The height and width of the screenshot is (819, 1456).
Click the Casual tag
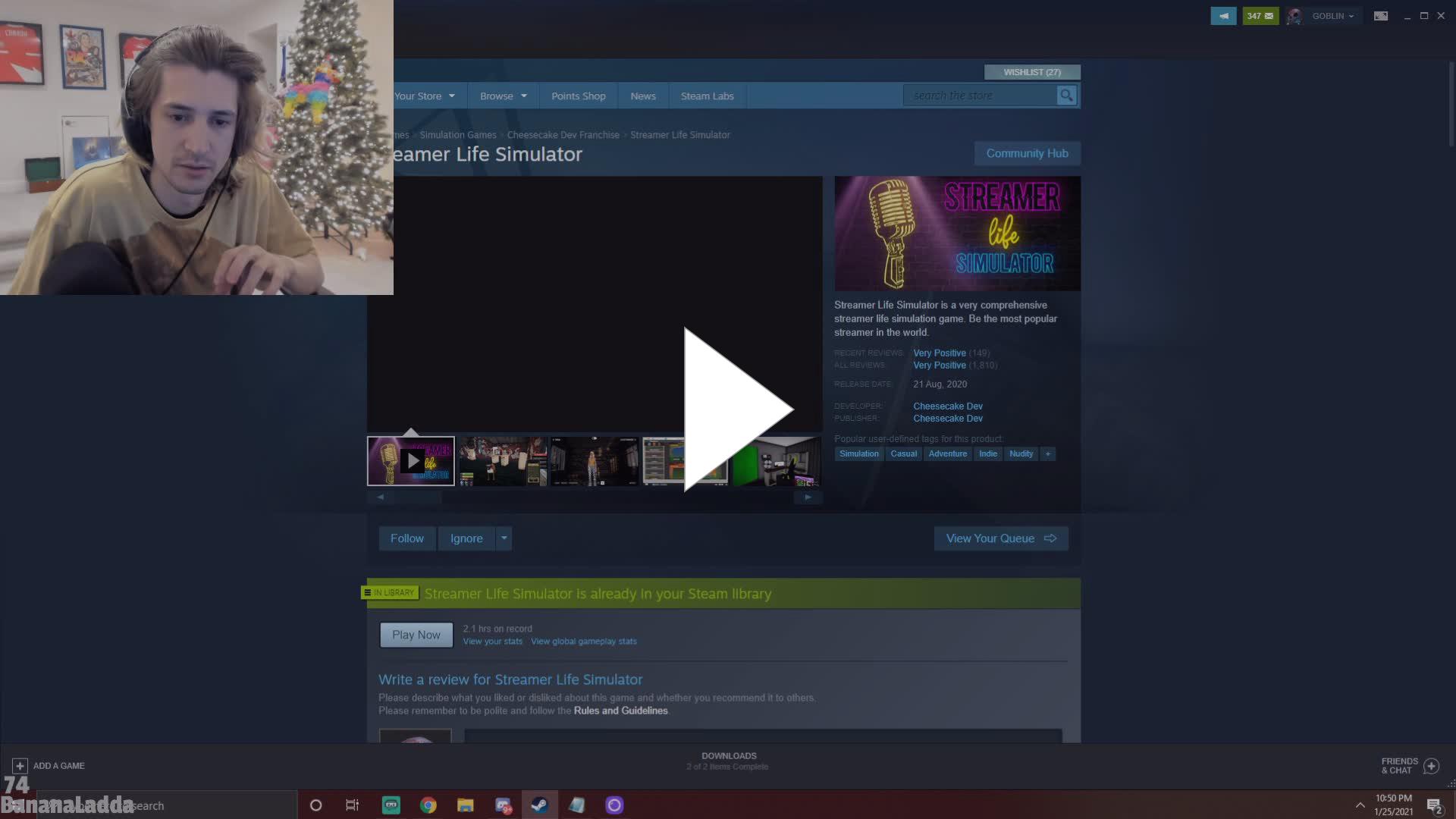904,454
